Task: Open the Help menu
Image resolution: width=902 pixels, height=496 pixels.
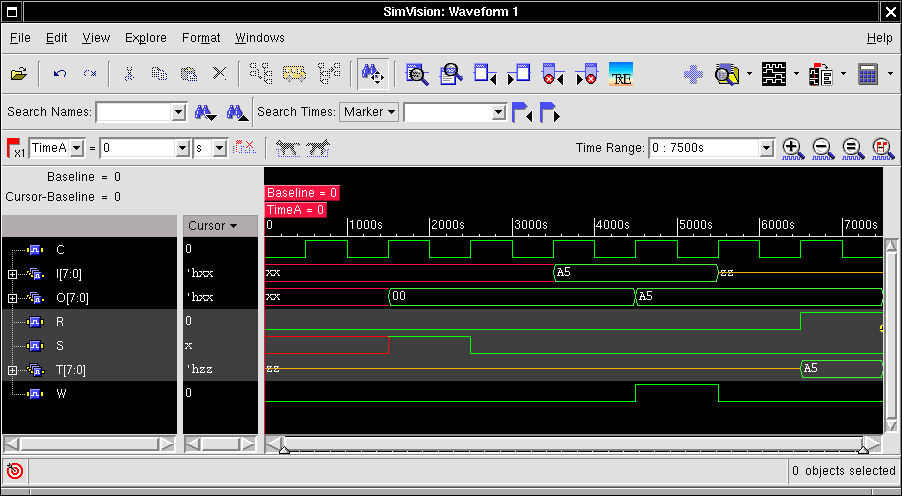Action: point(880,38)
